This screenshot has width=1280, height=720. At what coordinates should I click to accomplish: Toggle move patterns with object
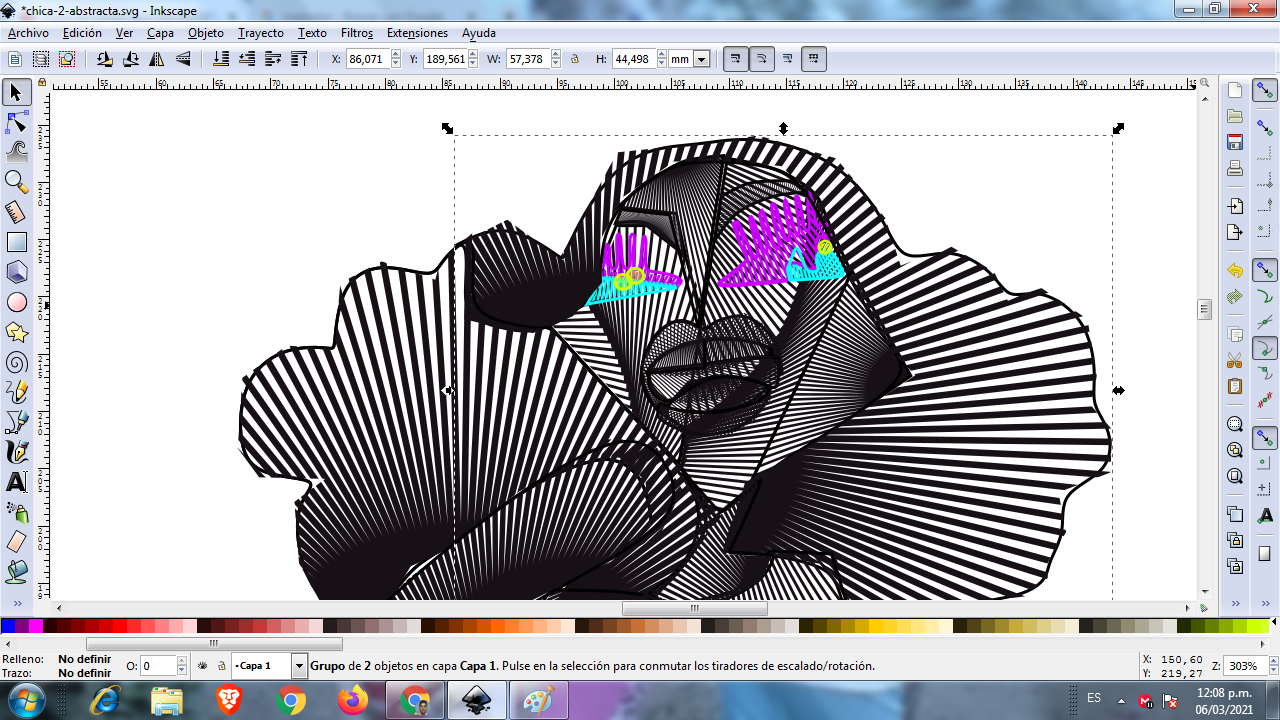(814, 59)
